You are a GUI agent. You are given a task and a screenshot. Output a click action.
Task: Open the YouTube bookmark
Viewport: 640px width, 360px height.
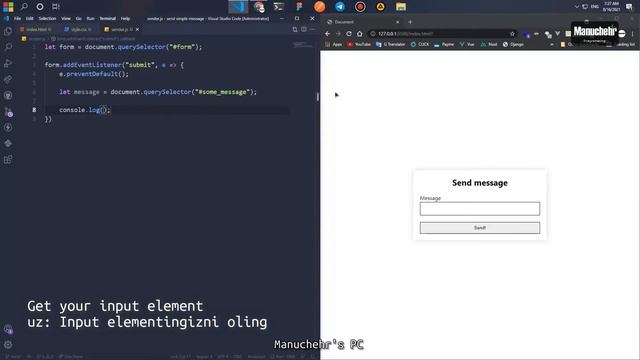point(359,44)
